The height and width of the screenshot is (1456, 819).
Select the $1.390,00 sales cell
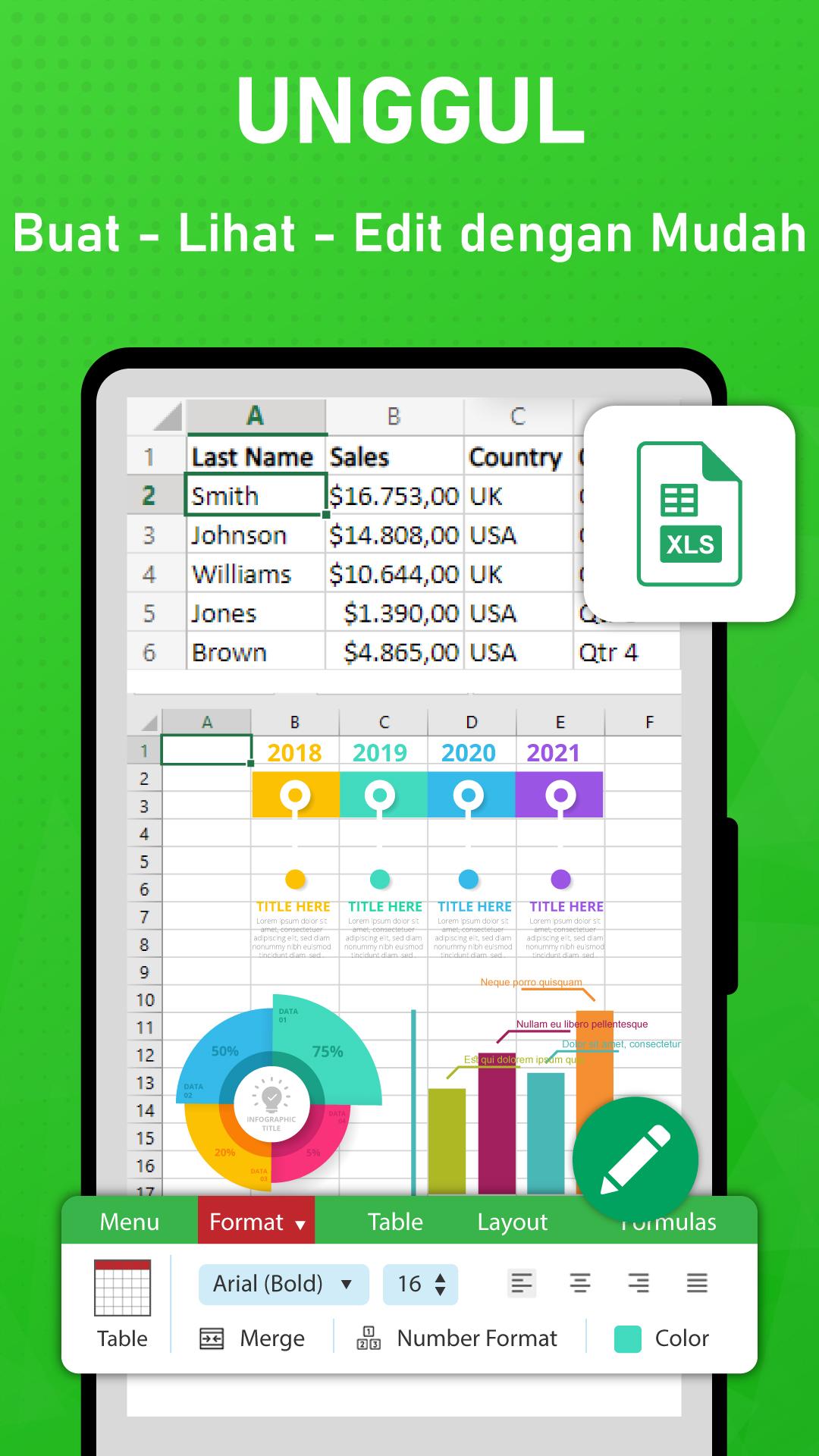coord(395,613)
